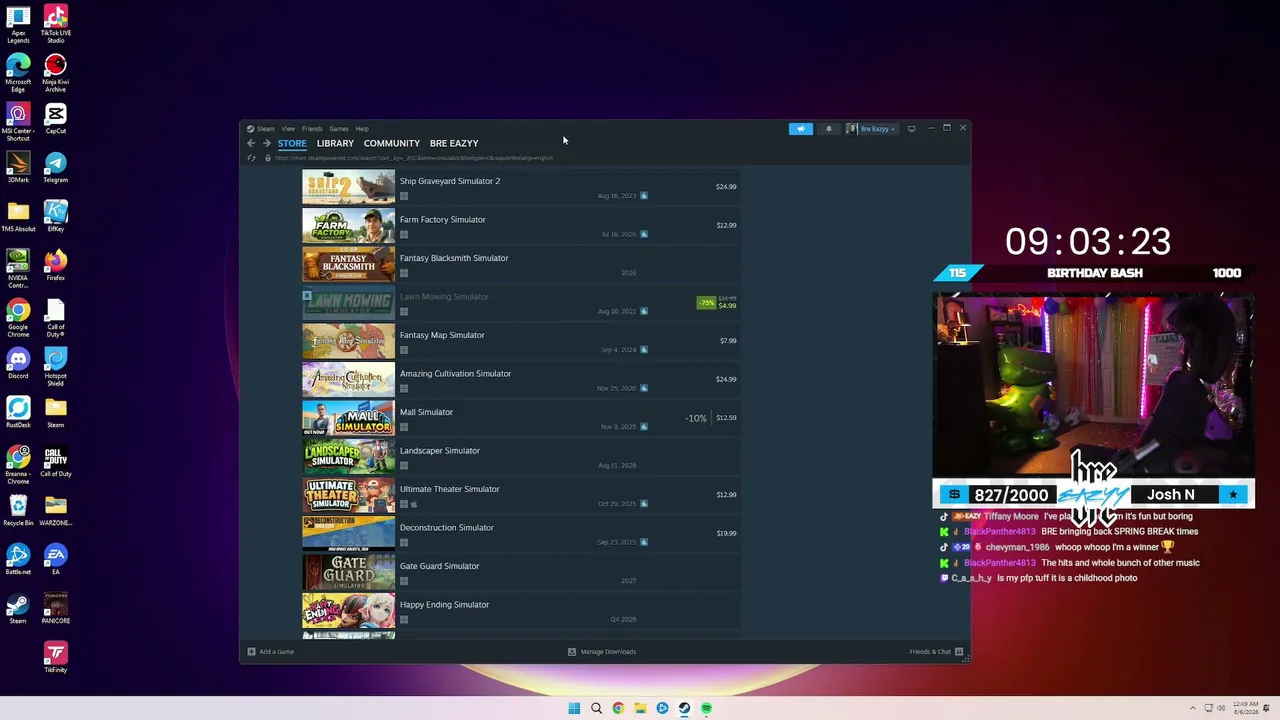Select Amazing Cultivation Simulator title
The height and width of the screenshot is (720, 1280).
[455, 374]
